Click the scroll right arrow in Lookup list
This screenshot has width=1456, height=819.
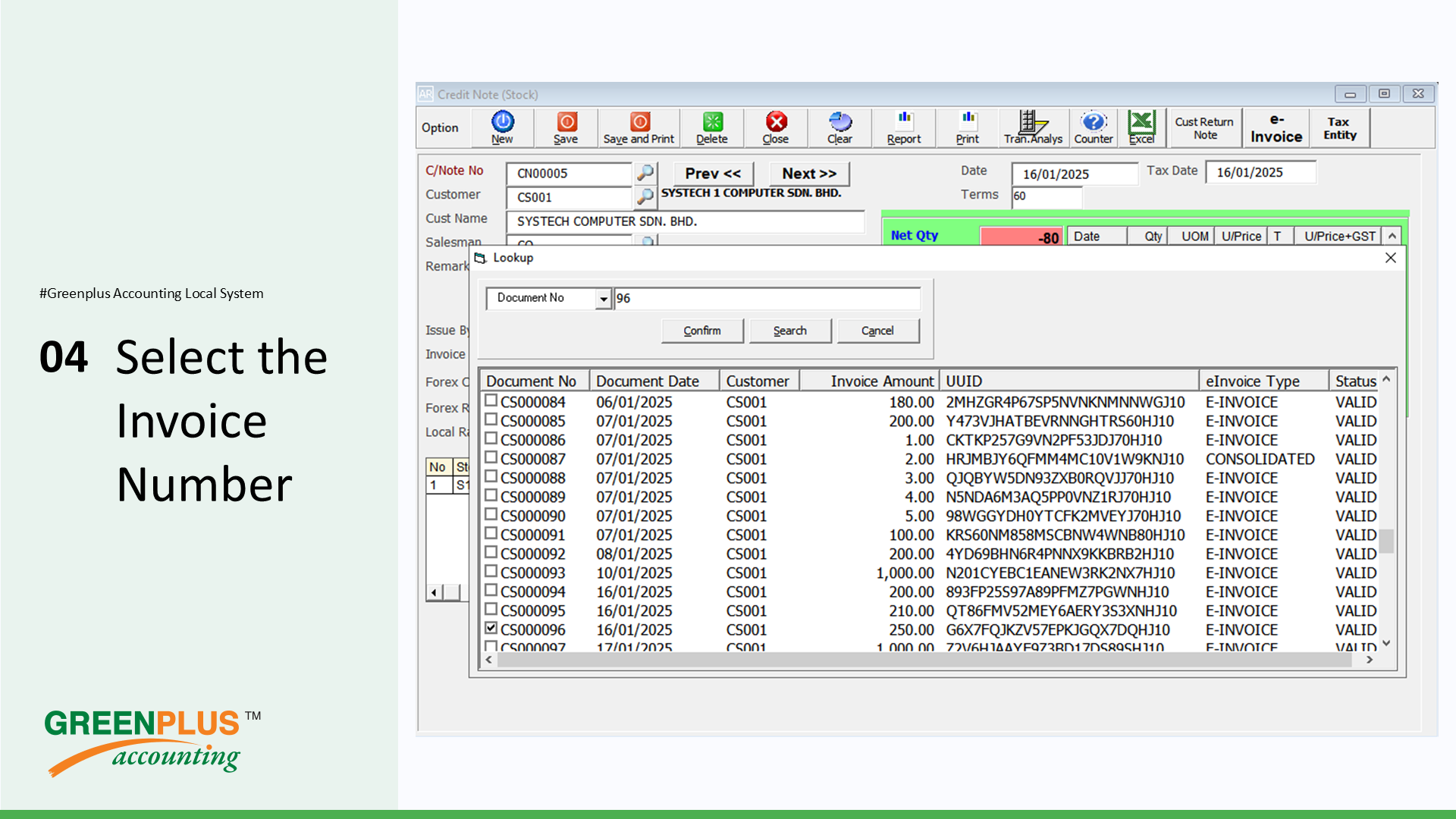pyautogui.click(x=1370, y=660)
